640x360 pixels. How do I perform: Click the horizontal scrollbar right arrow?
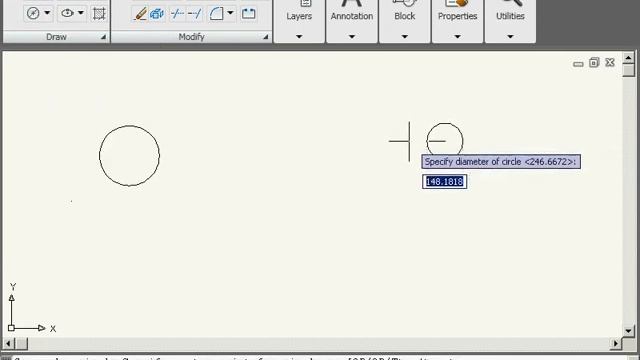pos(616,344)
